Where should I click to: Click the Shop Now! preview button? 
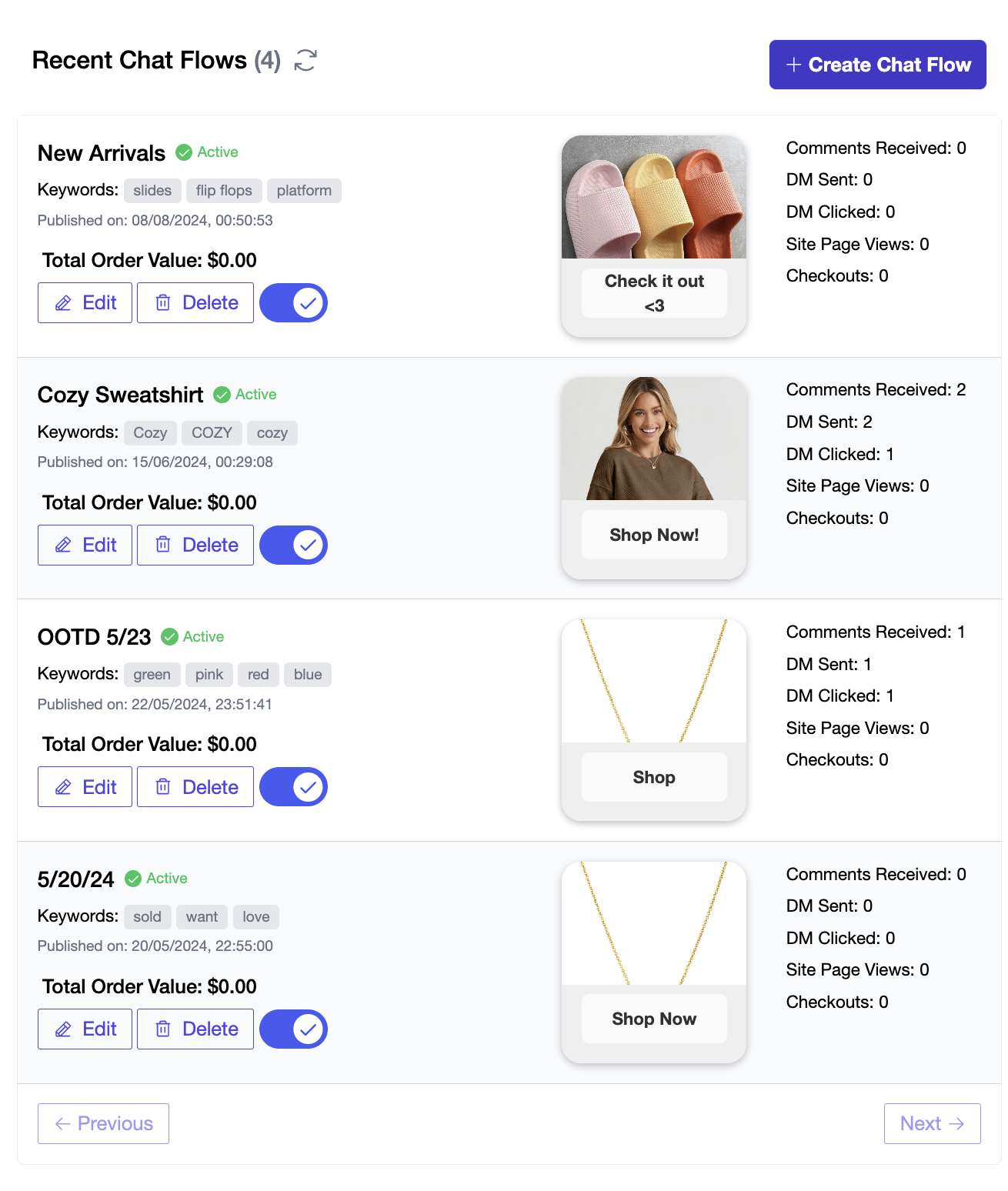[x=654, y=535]
